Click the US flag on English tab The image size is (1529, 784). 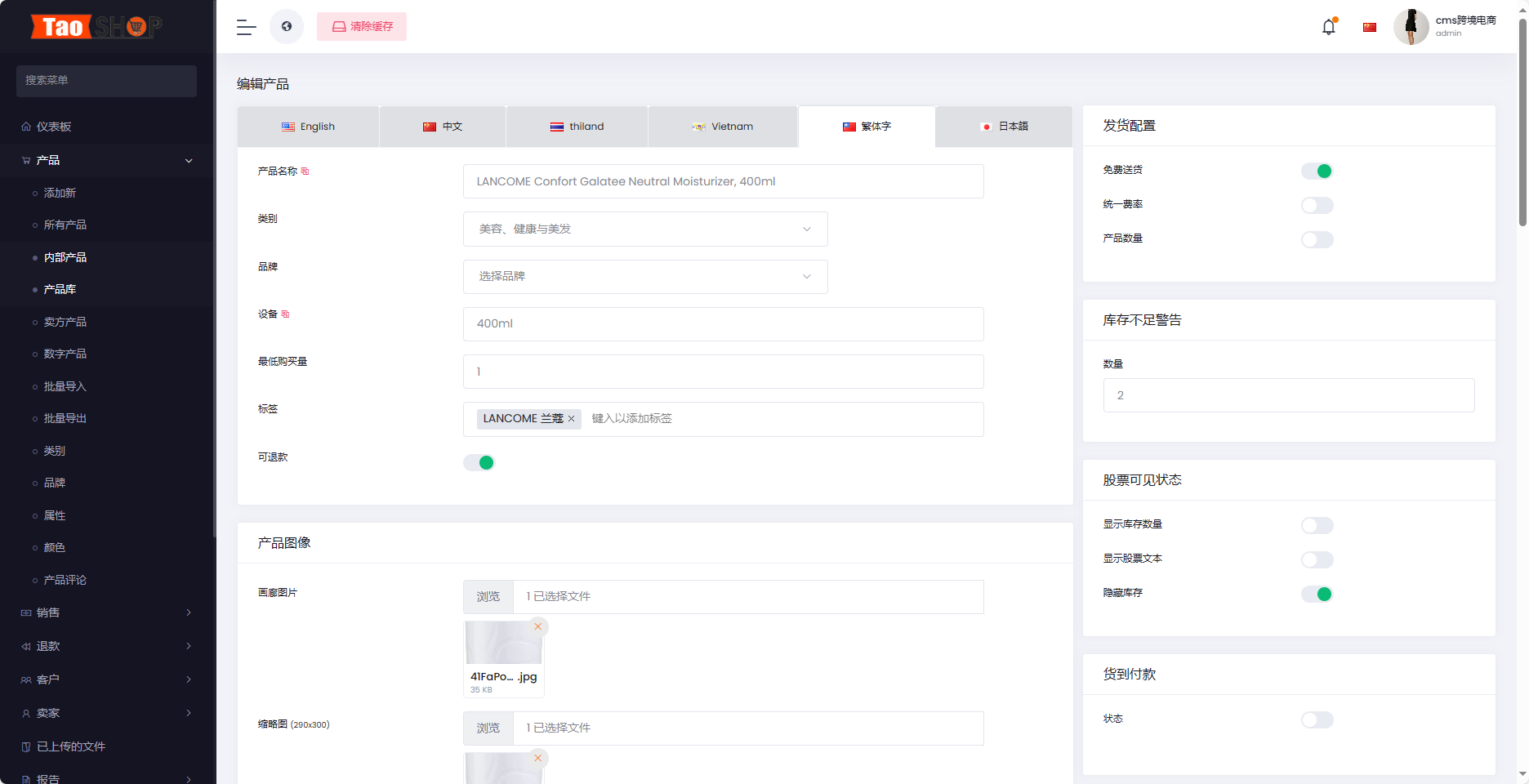(288, 127)
